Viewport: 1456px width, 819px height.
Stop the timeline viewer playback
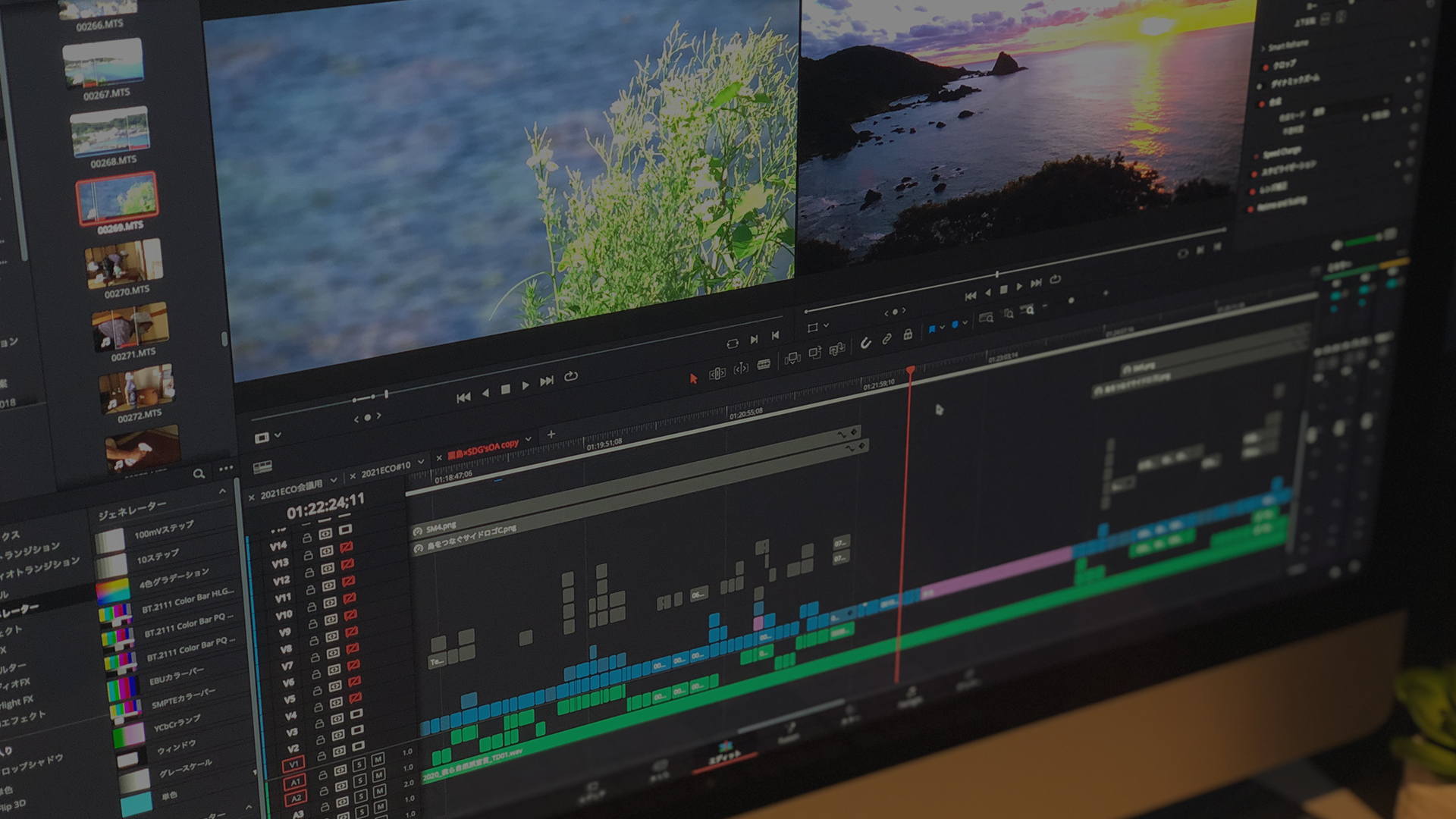[x=1003, y=289]
